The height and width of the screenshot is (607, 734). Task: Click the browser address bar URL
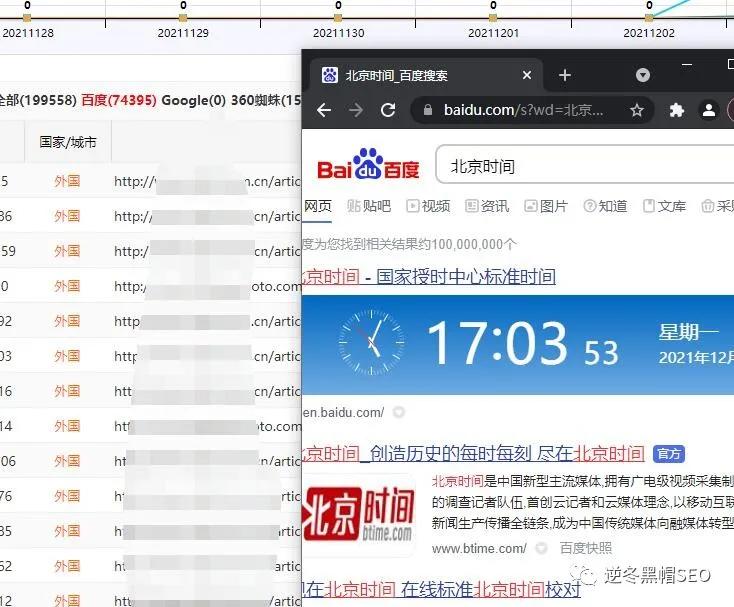tap(523, 110)
